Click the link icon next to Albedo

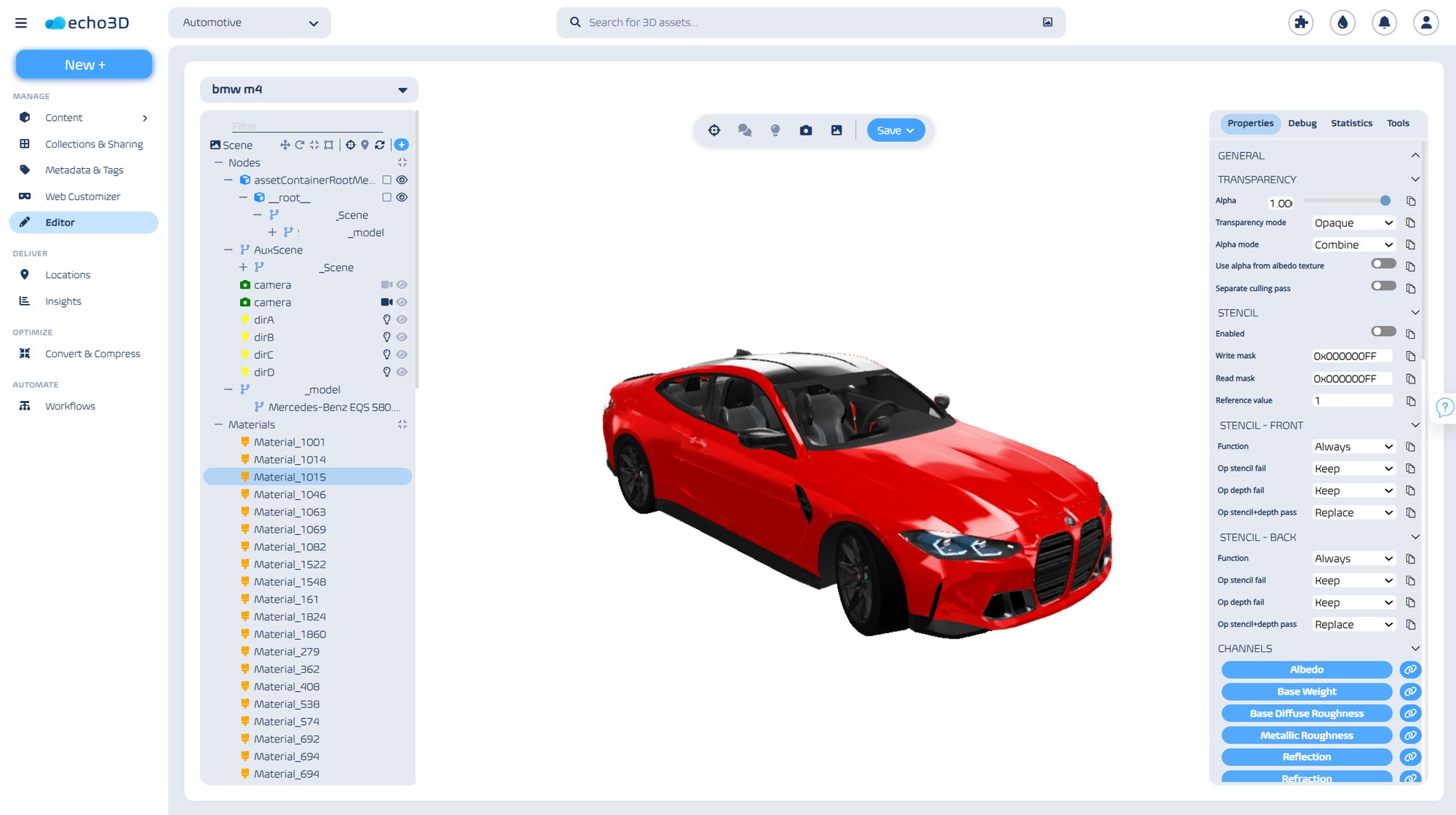tap(1410, 669)
